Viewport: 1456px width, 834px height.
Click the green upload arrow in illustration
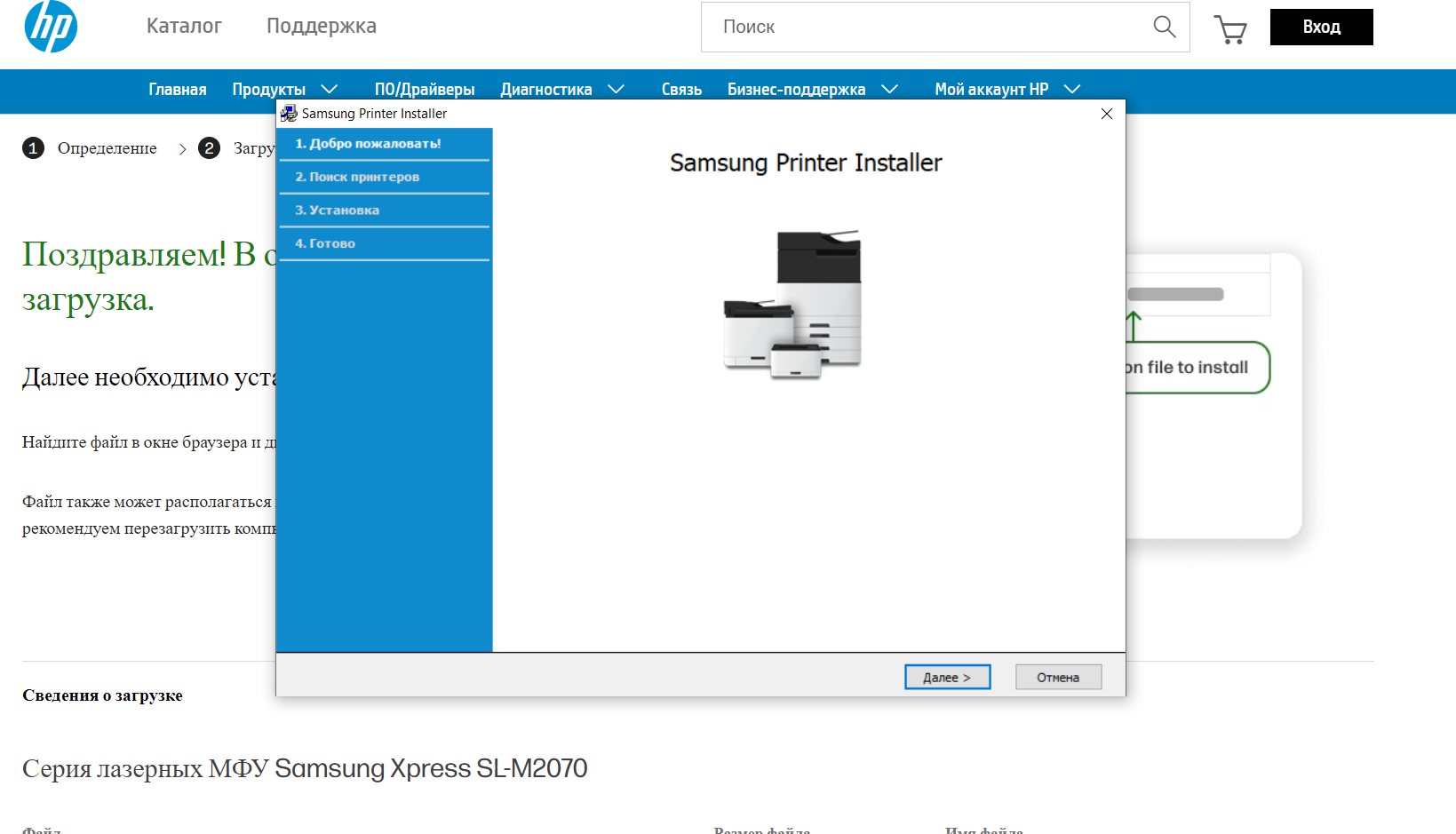click(x=1134, y=326)
